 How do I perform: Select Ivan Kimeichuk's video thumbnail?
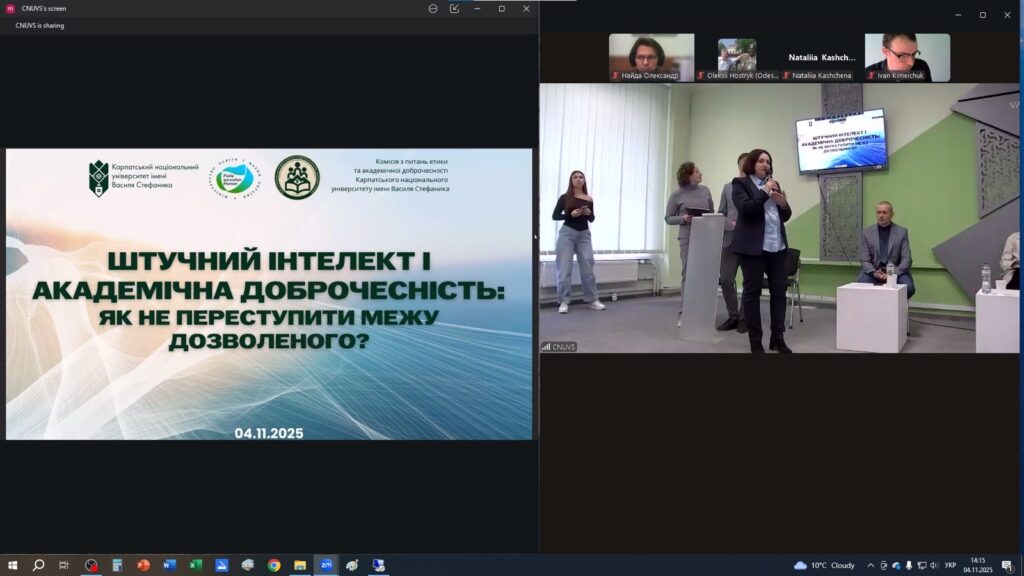pos(907,57)
